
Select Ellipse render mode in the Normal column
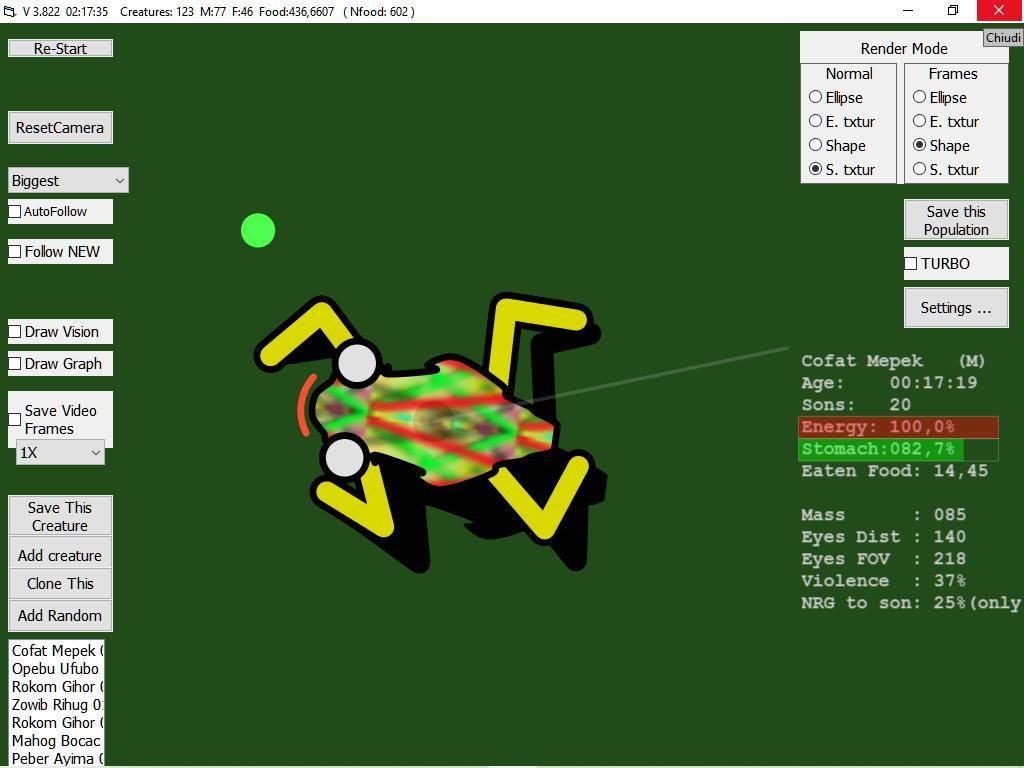(x=816, y=97)
